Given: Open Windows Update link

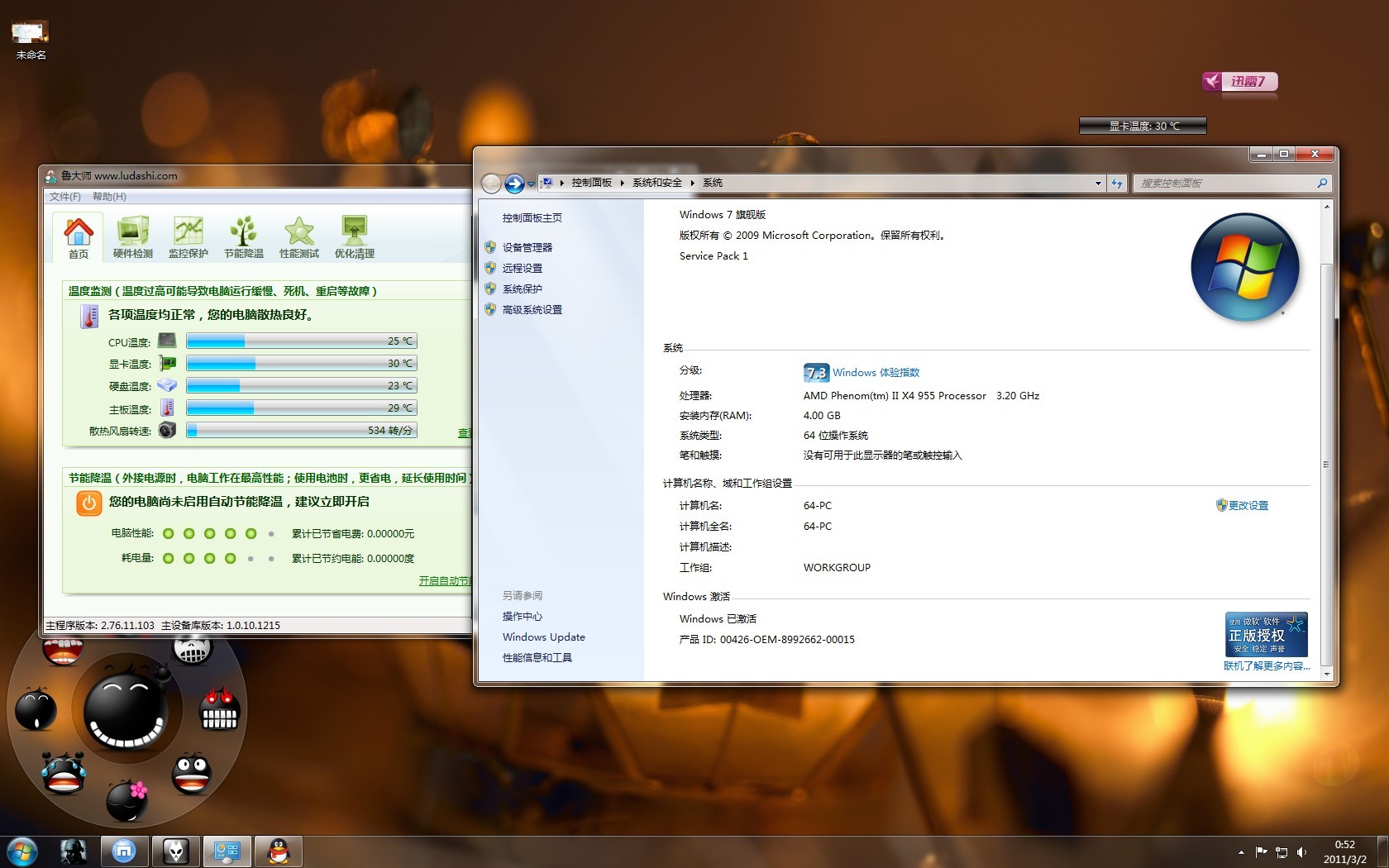Looking at the screenshot, I should (544, 637).
